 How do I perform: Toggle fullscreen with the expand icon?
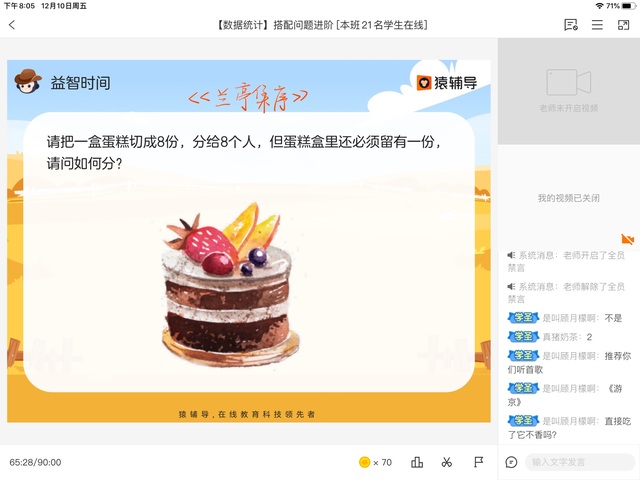click(x=623, y=25)
